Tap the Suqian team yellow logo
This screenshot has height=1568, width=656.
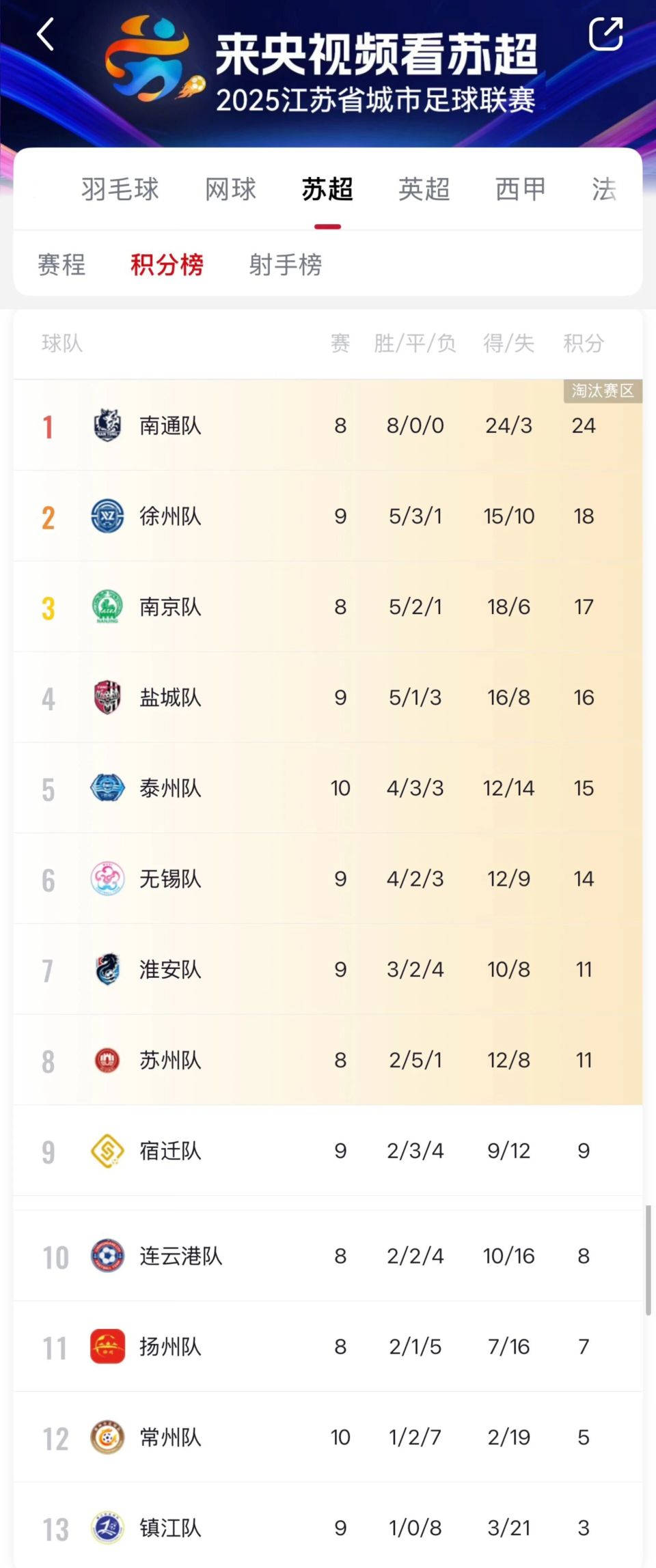click(x=107, y=1151)
